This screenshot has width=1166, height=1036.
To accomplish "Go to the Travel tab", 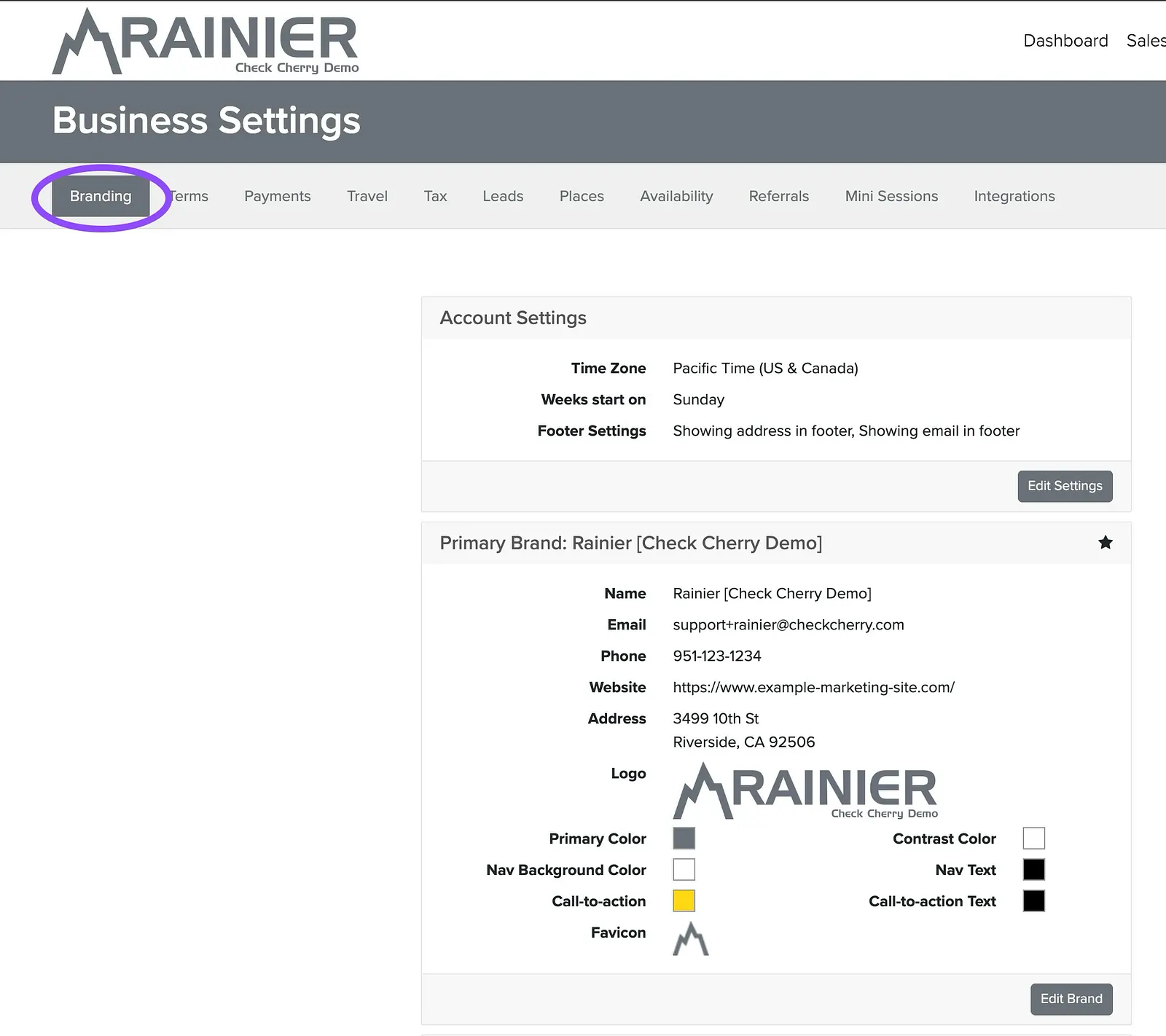I will click(x=367, y=196).
